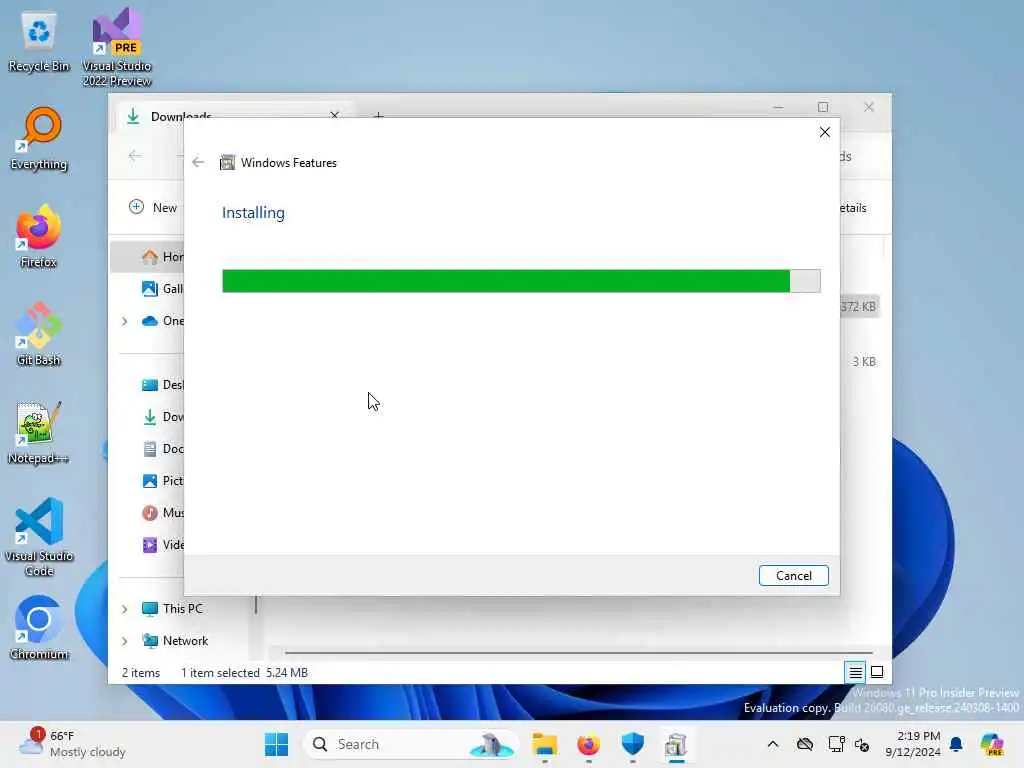
Task: Open the clock and date flyout
Action: (912, 744)
